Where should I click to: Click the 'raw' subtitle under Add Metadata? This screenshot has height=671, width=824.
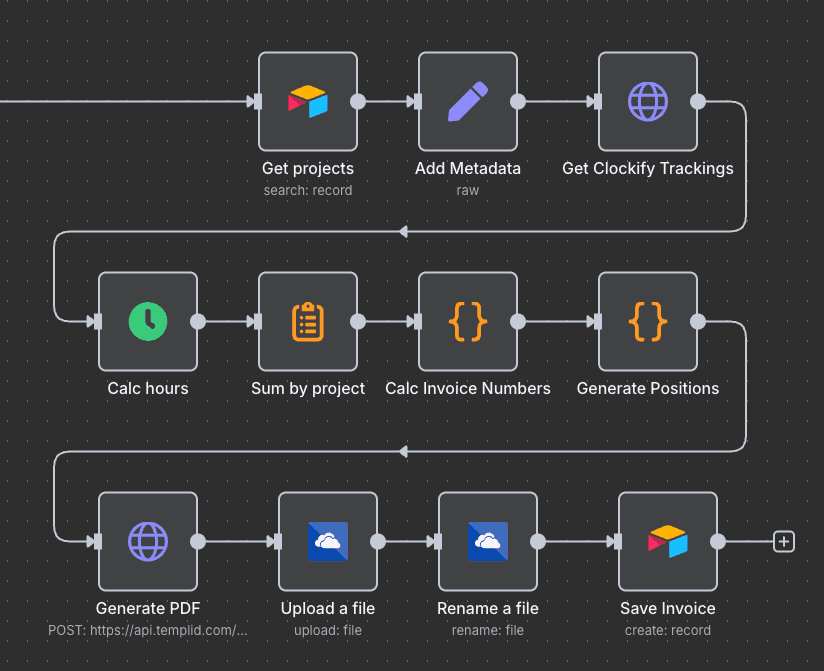(x=468, y=190)
